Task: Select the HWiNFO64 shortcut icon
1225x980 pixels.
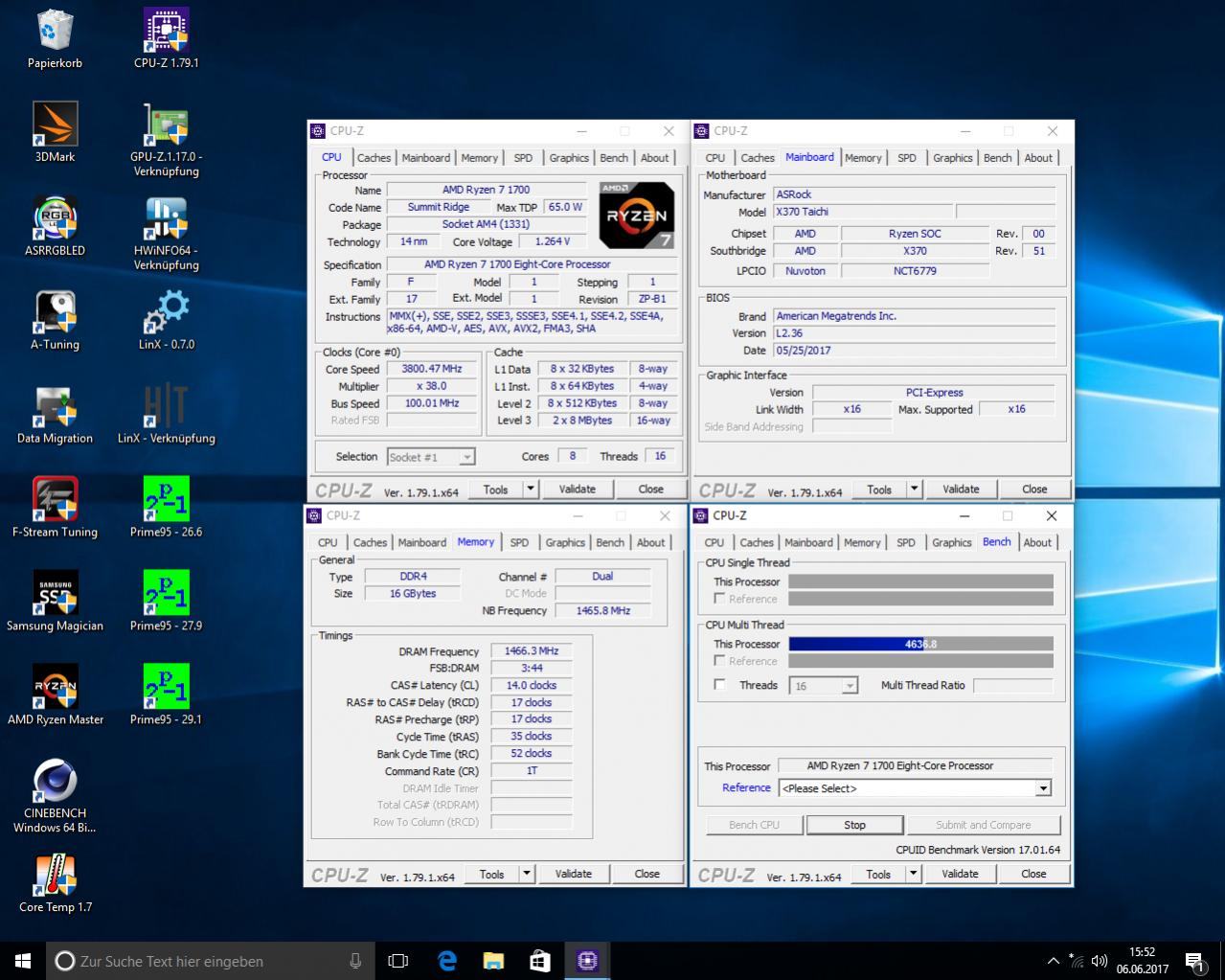Action: 167,233
